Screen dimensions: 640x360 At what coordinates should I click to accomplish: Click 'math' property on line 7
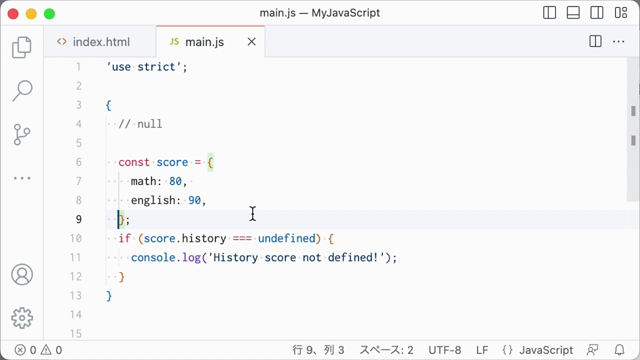pos(143,181)
